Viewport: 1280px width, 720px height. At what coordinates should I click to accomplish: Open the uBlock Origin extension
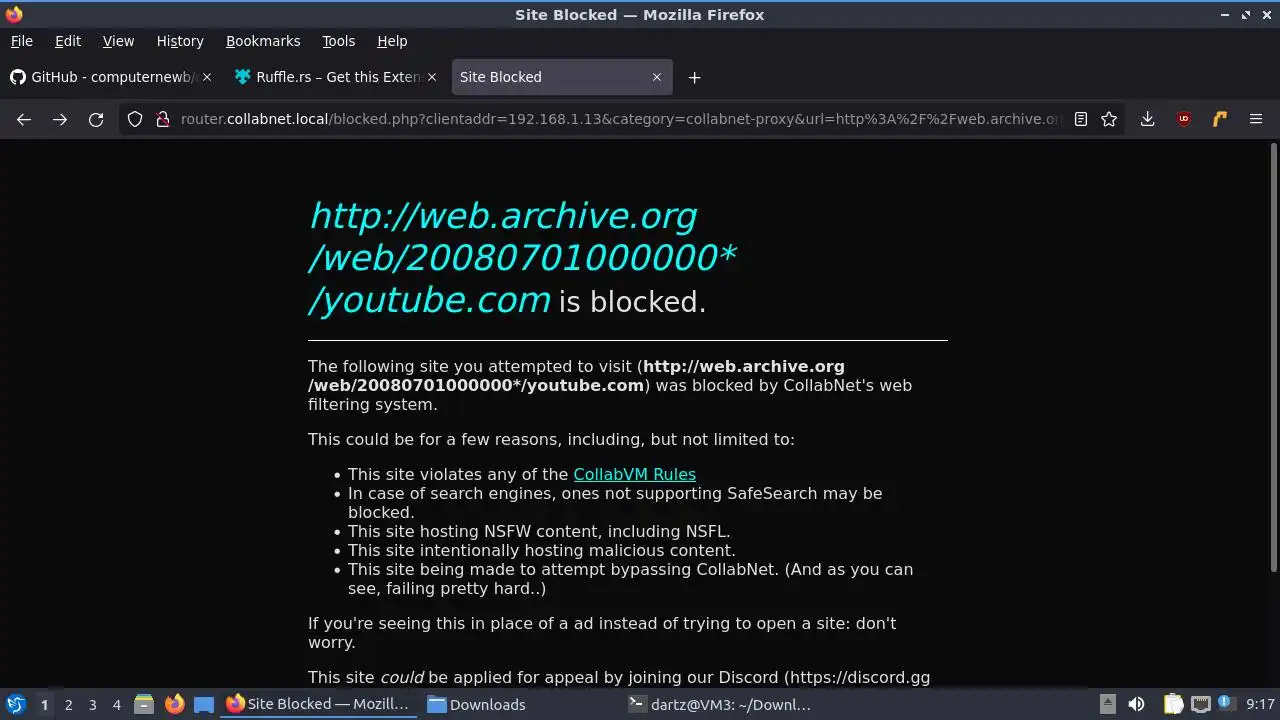[x=1184, y=119]
